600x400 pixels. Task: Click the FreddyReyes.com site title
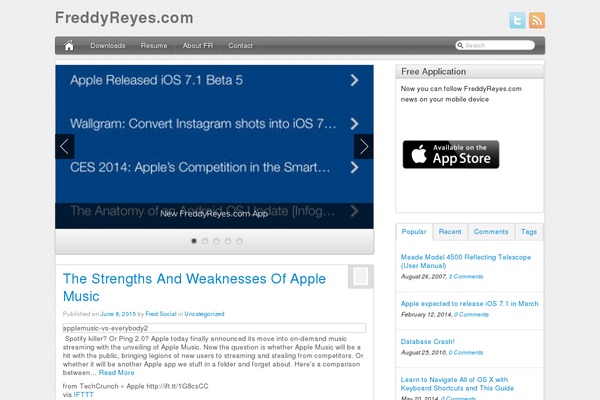point(124,18)
